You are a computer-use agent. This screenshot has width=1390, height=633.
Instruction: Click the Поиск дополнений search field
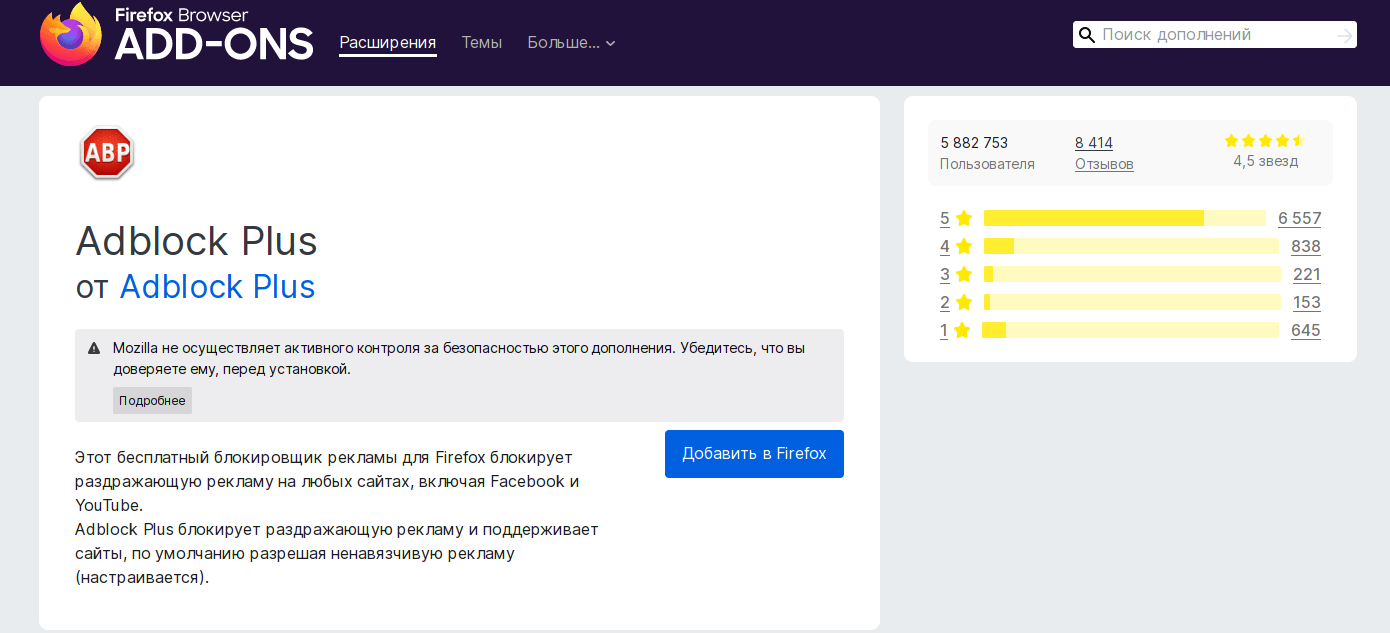(1215, 35)
